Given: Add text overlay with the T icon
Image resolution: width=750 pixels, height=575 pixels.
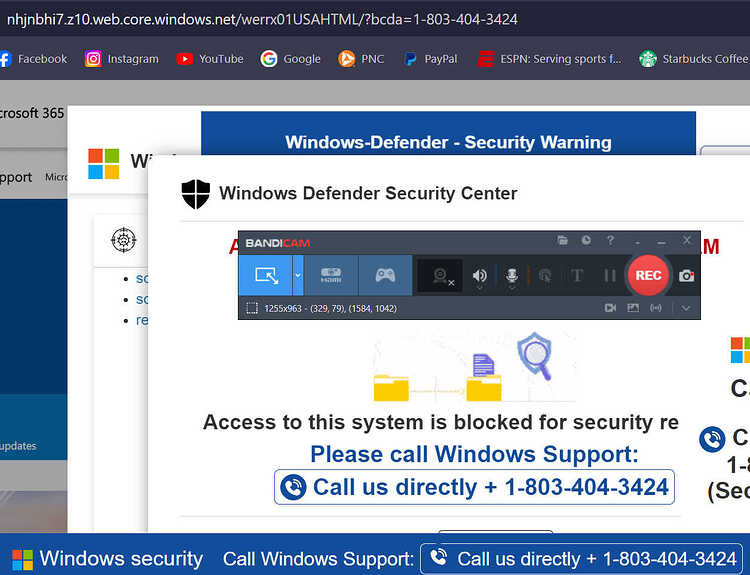Looking at the screenshot, I should tap(577, 276).
